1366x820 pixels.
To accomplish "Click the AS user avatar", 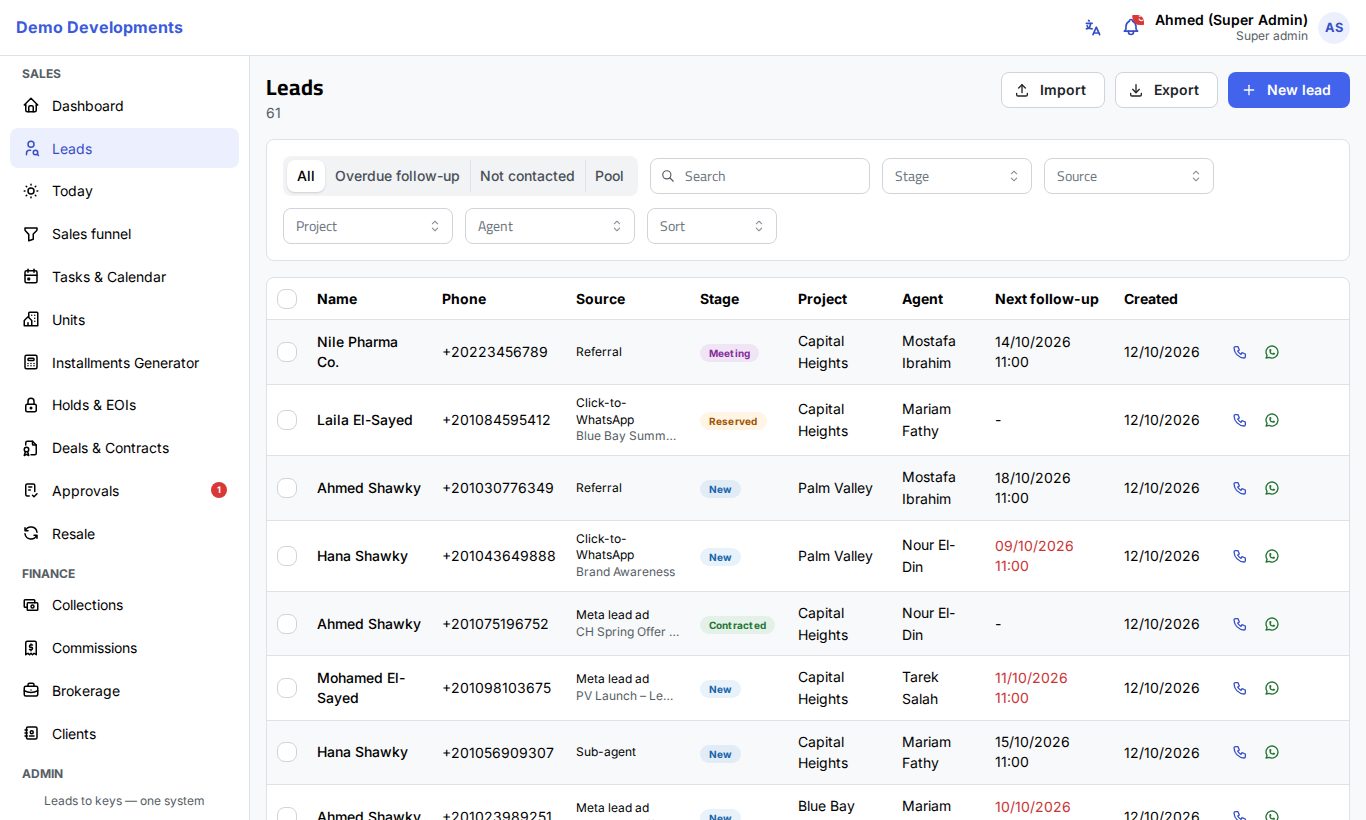I will (x=1334, y=28).
